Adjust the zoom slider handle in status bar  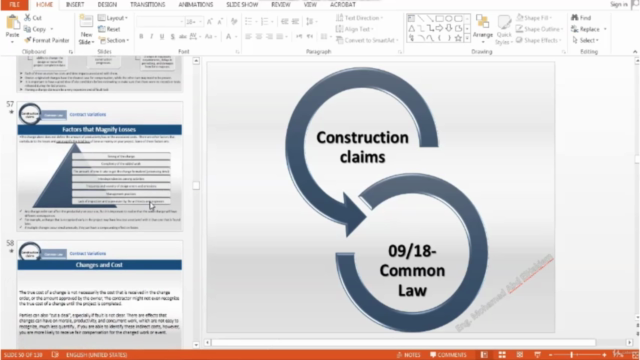click(x=572, y=355)
